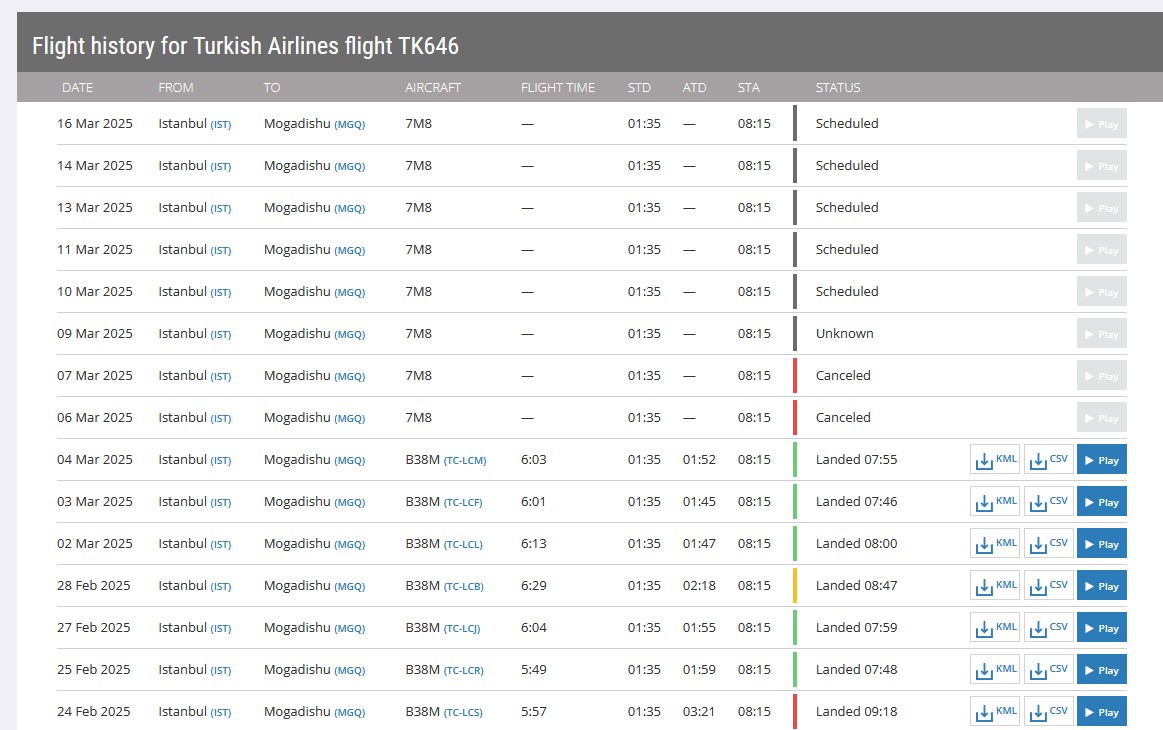The image size is (1163, 730).
Task: Download KML for 24 Feb 2025 flight
Action: (x=995, y=711)
